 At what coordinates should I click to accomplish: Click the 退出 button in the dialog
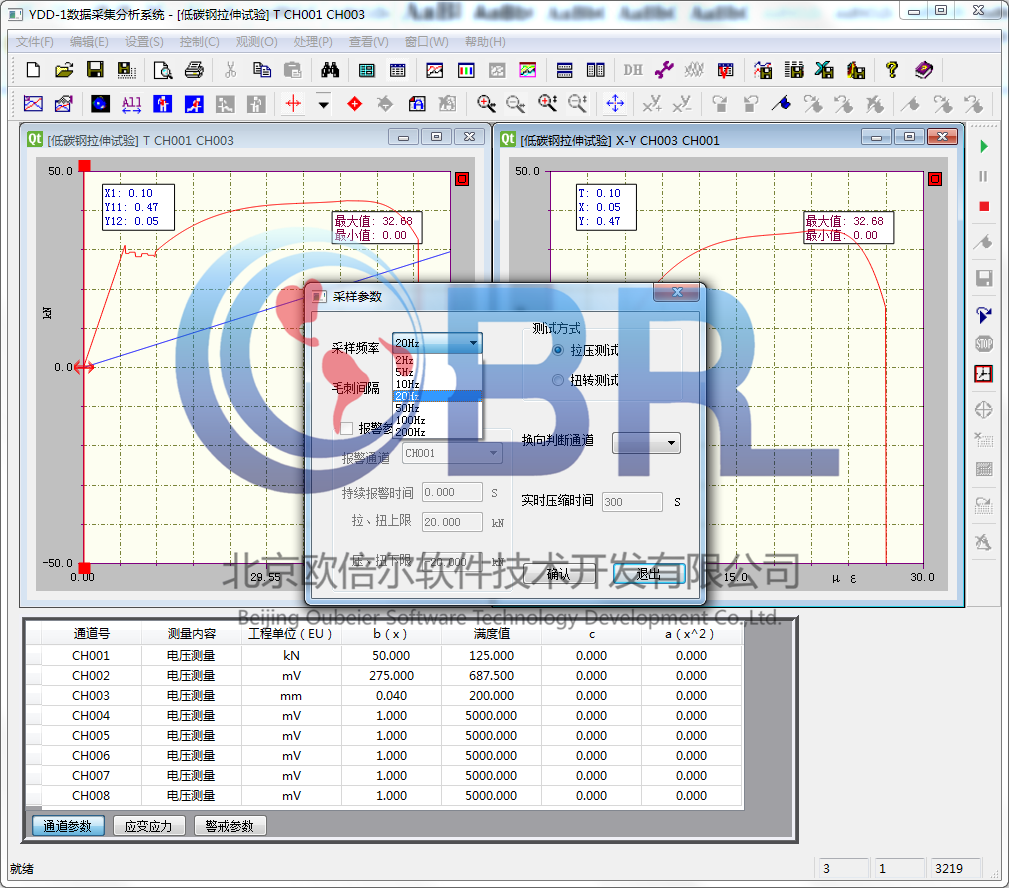click(649, 574)
